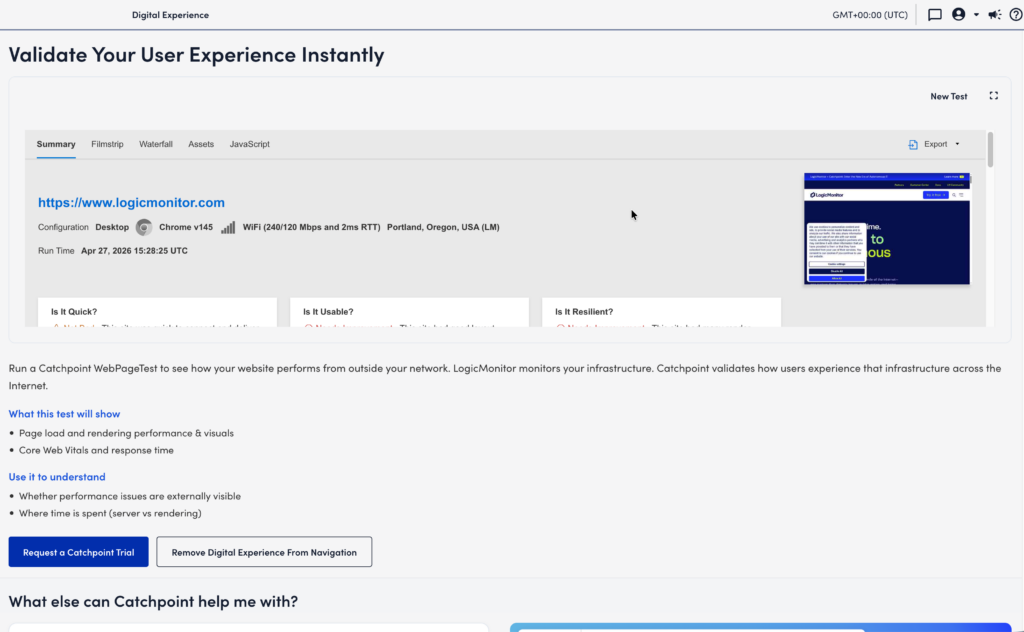The width and height of the screenshot is (1024, 632).
Task: Click the Is It Usable? card
Action: (x=409, y=312)
